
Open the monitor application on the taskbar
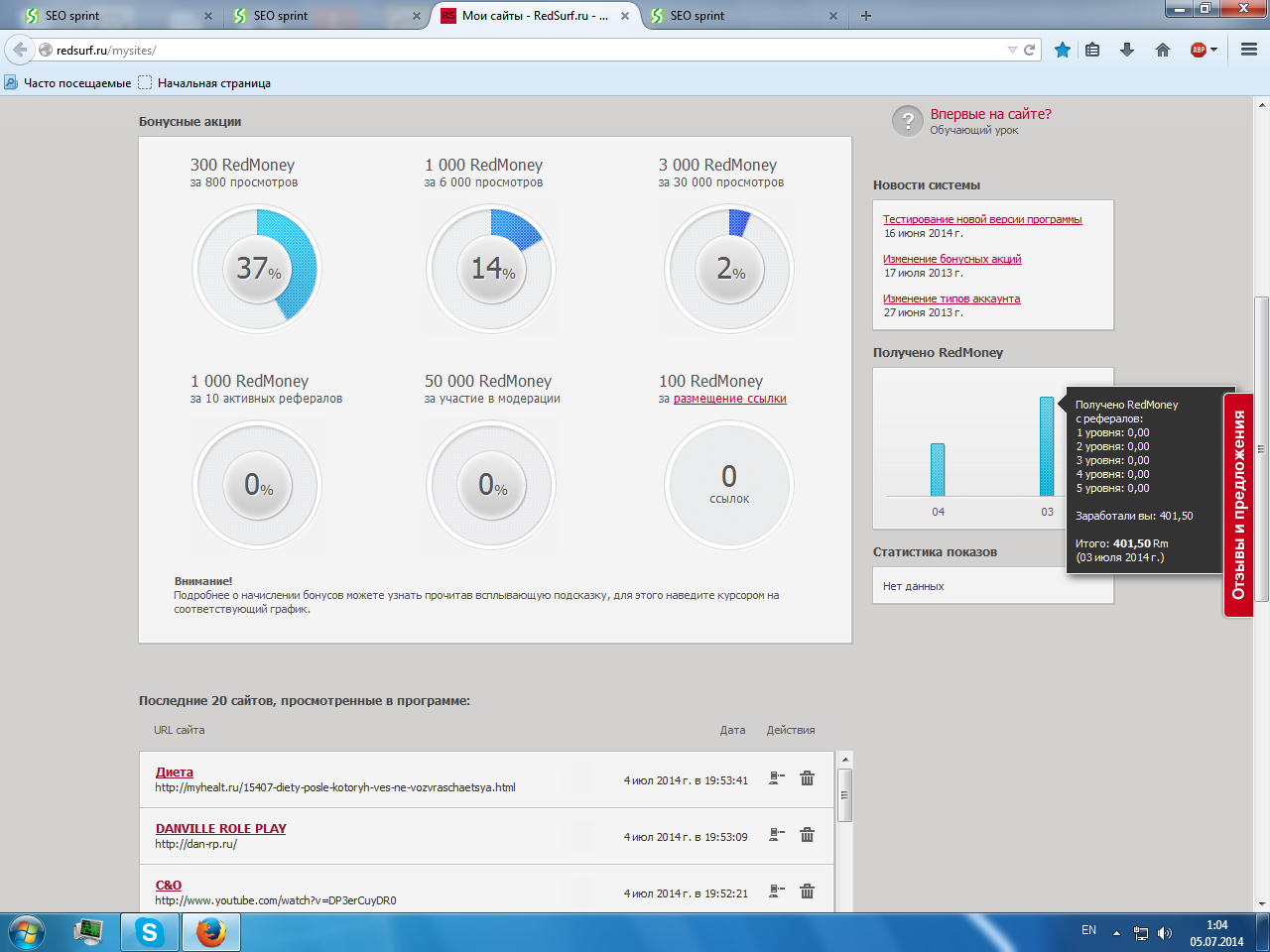coord(88,932)
